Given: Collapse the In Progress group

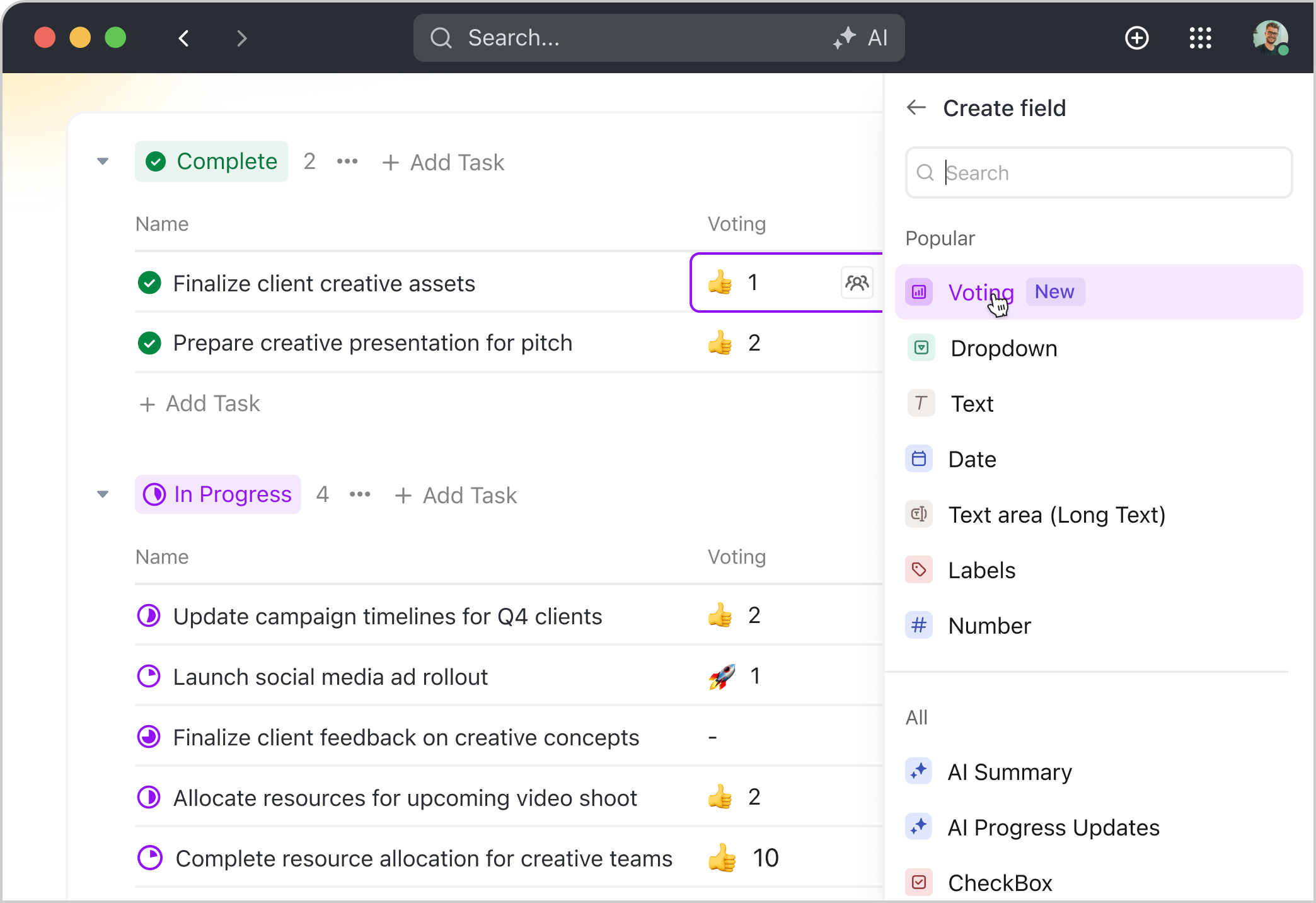Looking at the screenshot, I should coord(103,494).
